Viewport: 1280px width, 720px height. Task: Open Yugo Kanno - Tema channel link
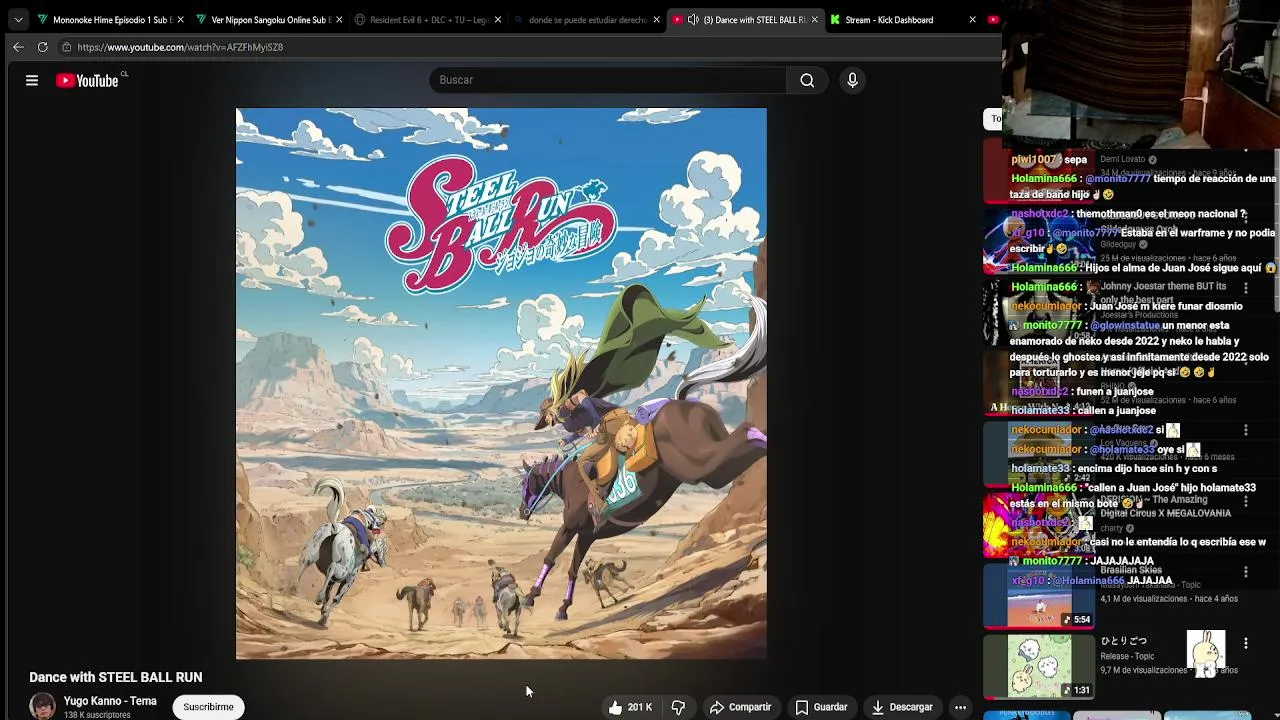click(110, 701)
